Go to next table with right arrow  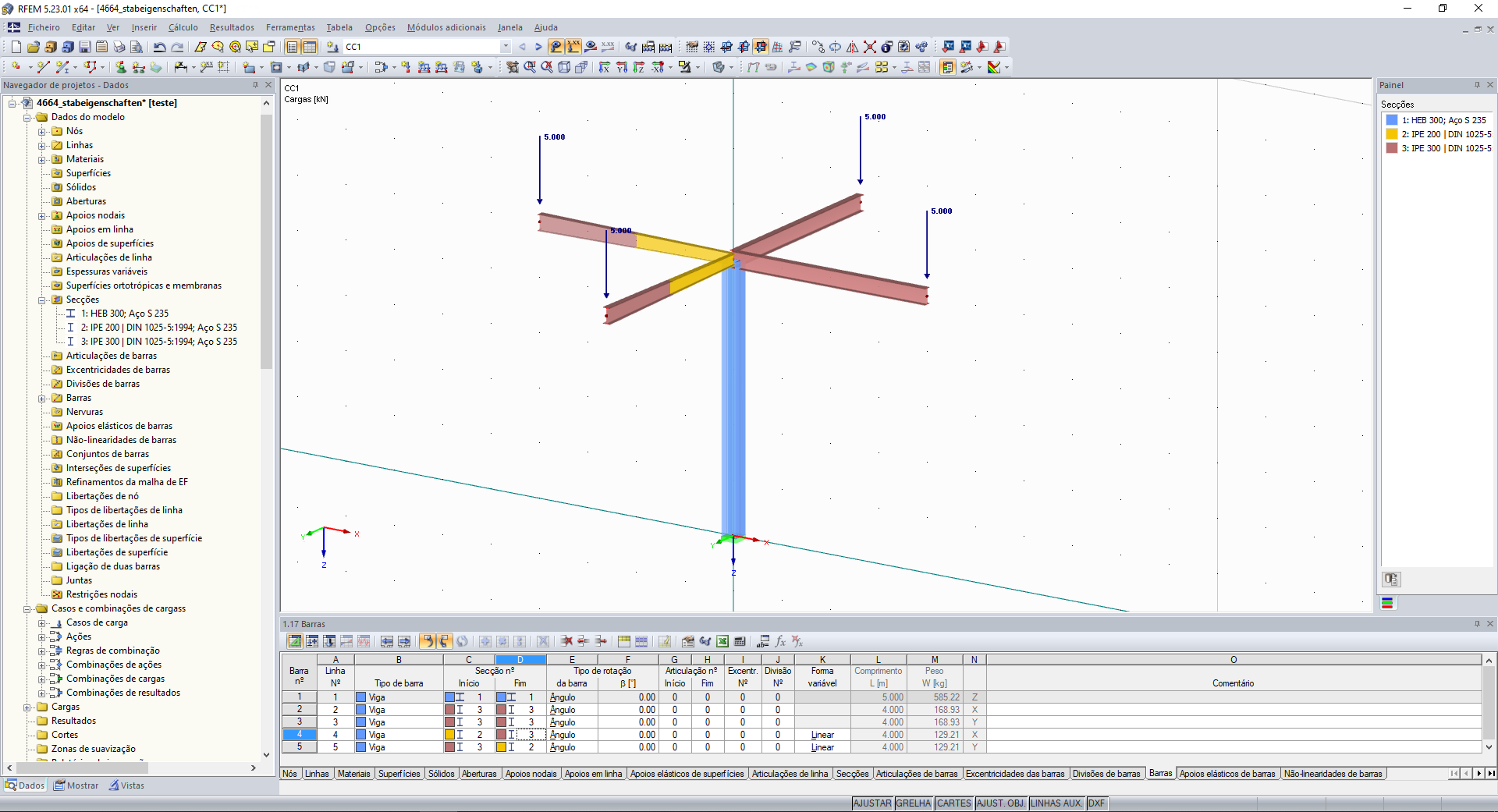[404, 641]
